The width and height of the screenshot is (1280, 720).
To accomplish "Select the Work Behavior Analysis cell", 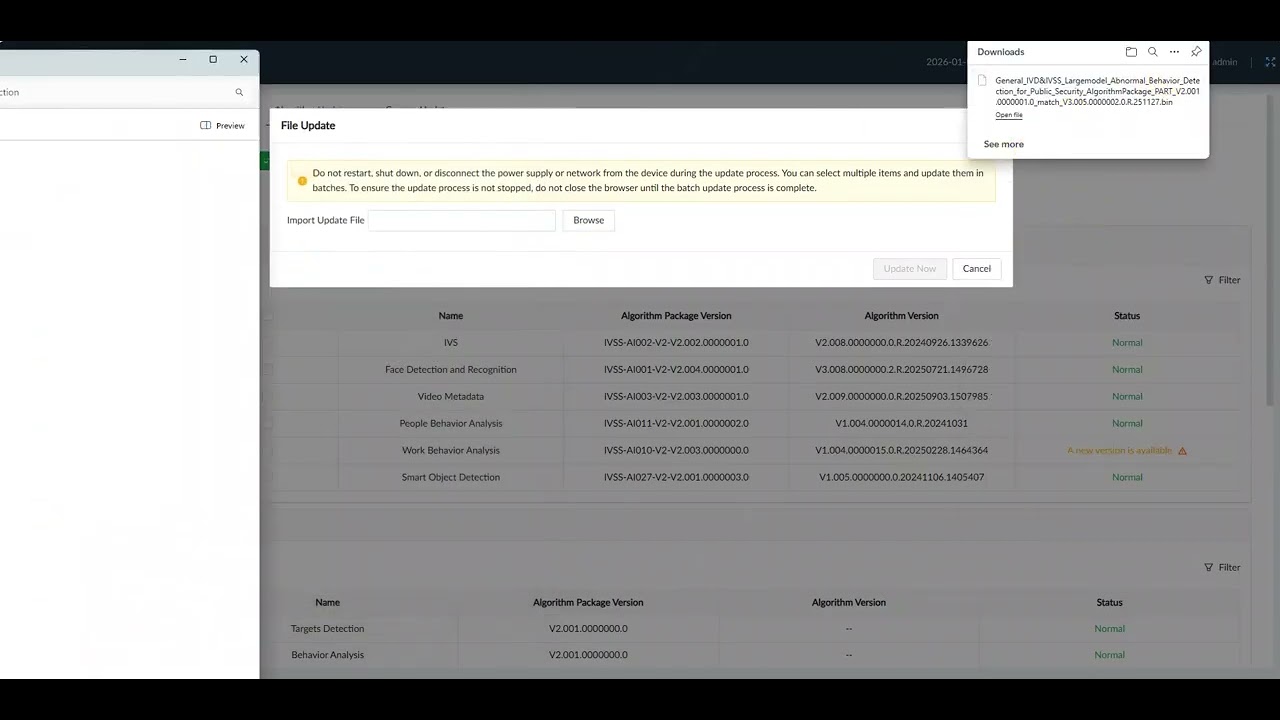I will [451, 451].
